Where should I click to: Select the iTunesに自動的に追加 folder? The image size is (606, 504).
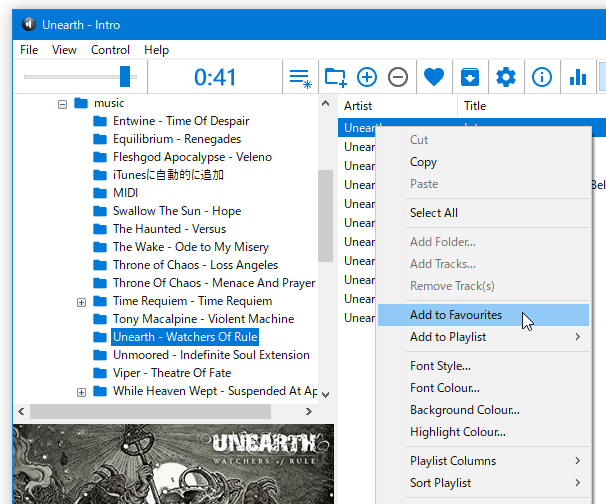168,175
